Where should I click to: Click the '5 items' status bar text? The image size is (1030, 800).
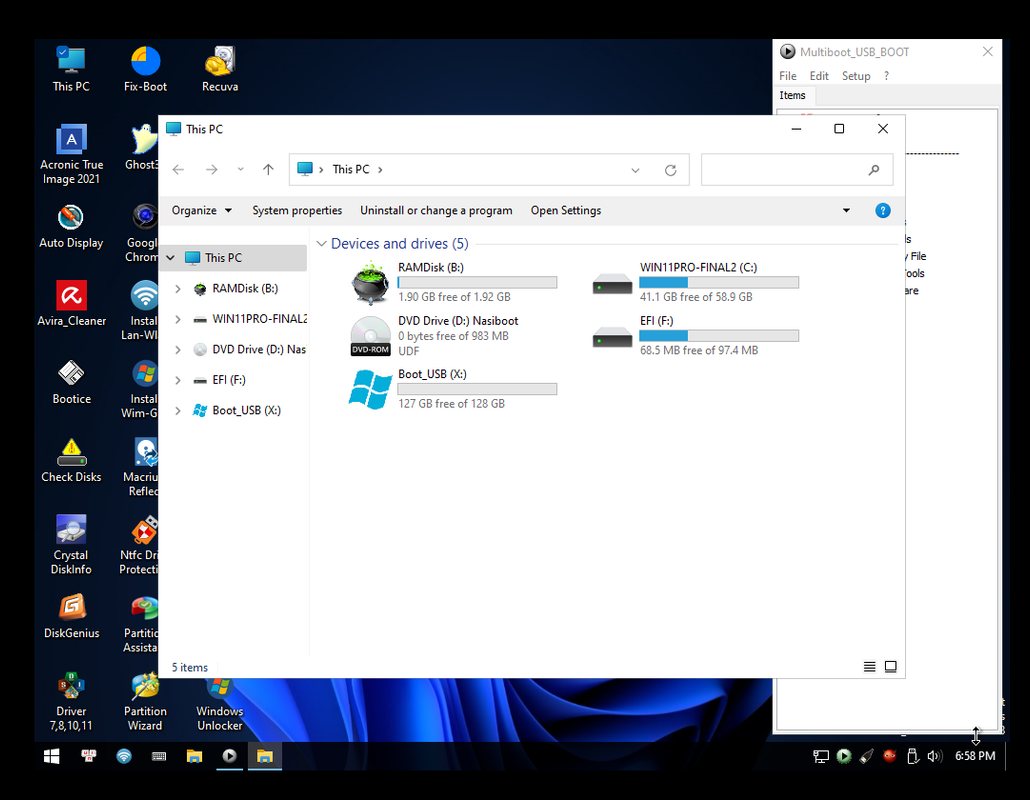[190, 667]
